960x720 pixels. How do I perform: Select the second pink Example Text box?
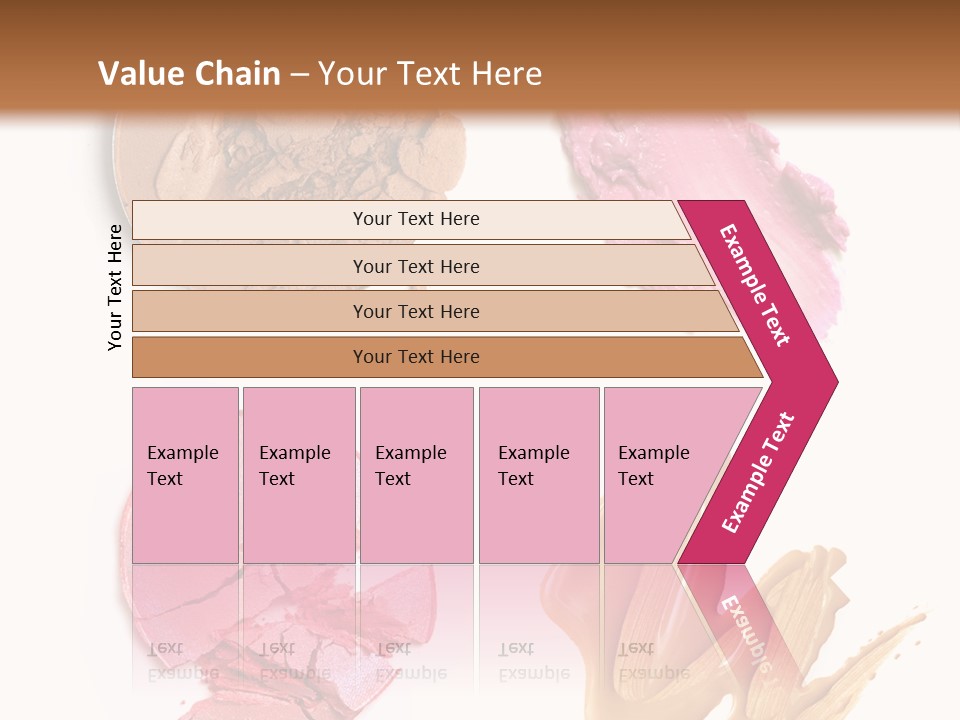click(x=299, y=475)
